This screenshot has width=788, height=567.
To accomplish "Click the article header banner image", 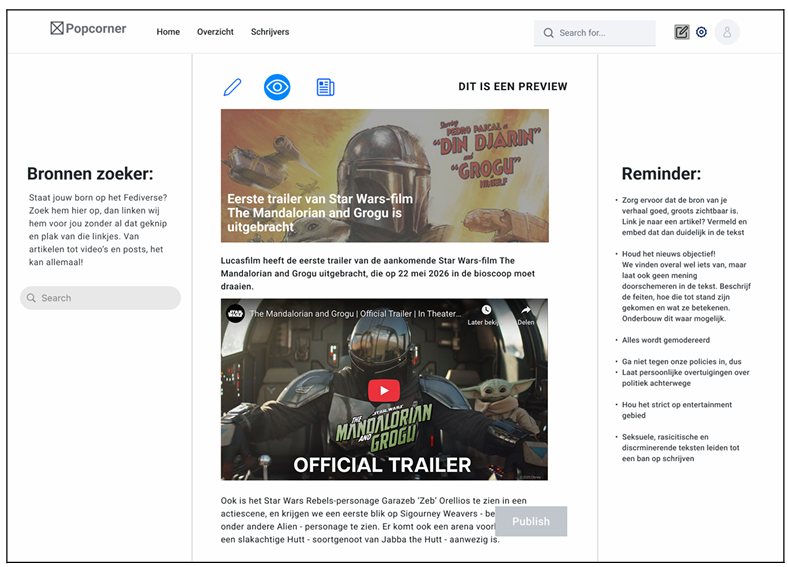I will (x=384, y=175).
